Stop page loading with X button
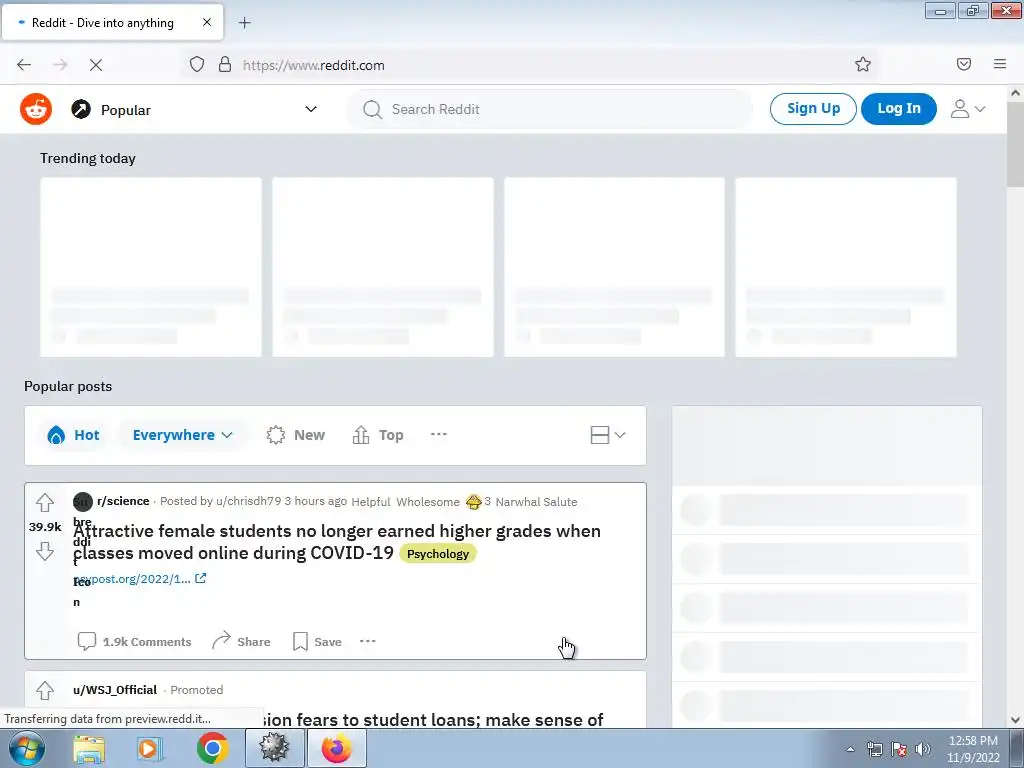Image resolution: width=1024 pixels, height=768 pixels. click(95, 65)
